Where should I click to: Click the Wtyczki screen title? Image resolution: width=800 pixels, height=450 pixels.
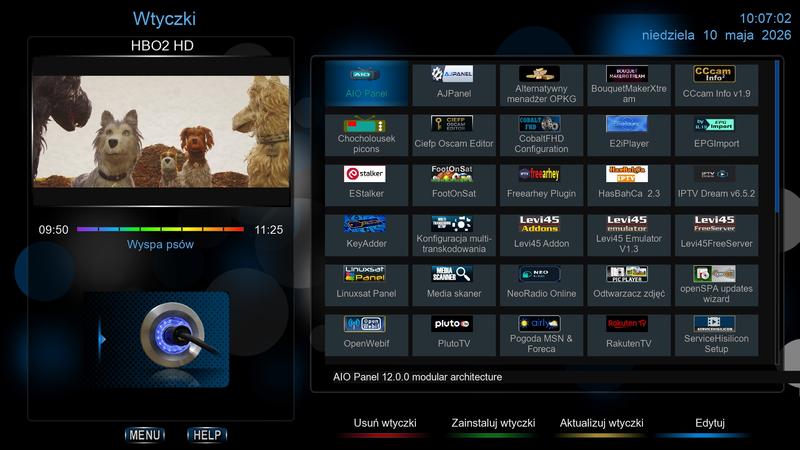click(164, 19)
